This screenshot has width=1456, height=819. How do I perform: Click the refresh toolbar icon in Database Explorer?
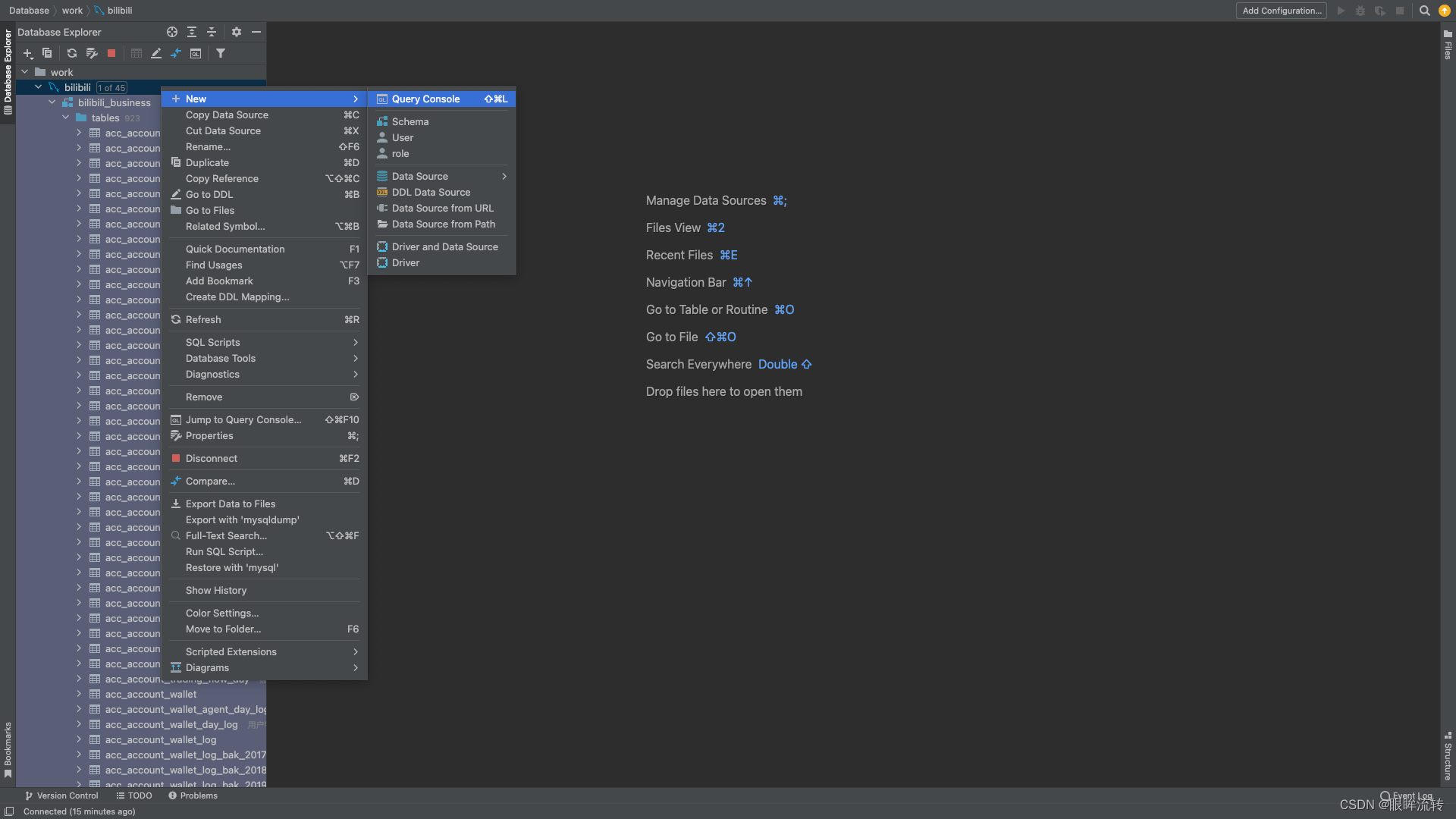click(72, 54)
